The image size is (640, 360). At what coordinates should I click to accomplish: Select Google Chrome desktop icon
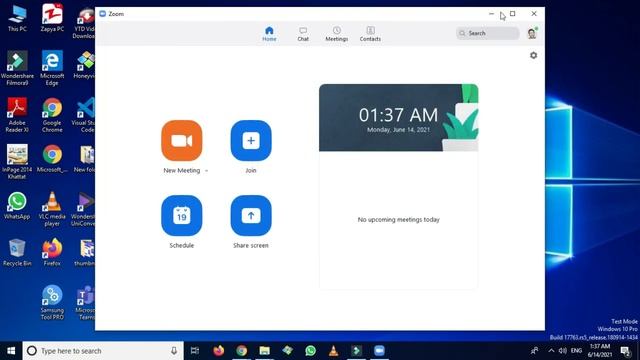click(x=52, y=115)
